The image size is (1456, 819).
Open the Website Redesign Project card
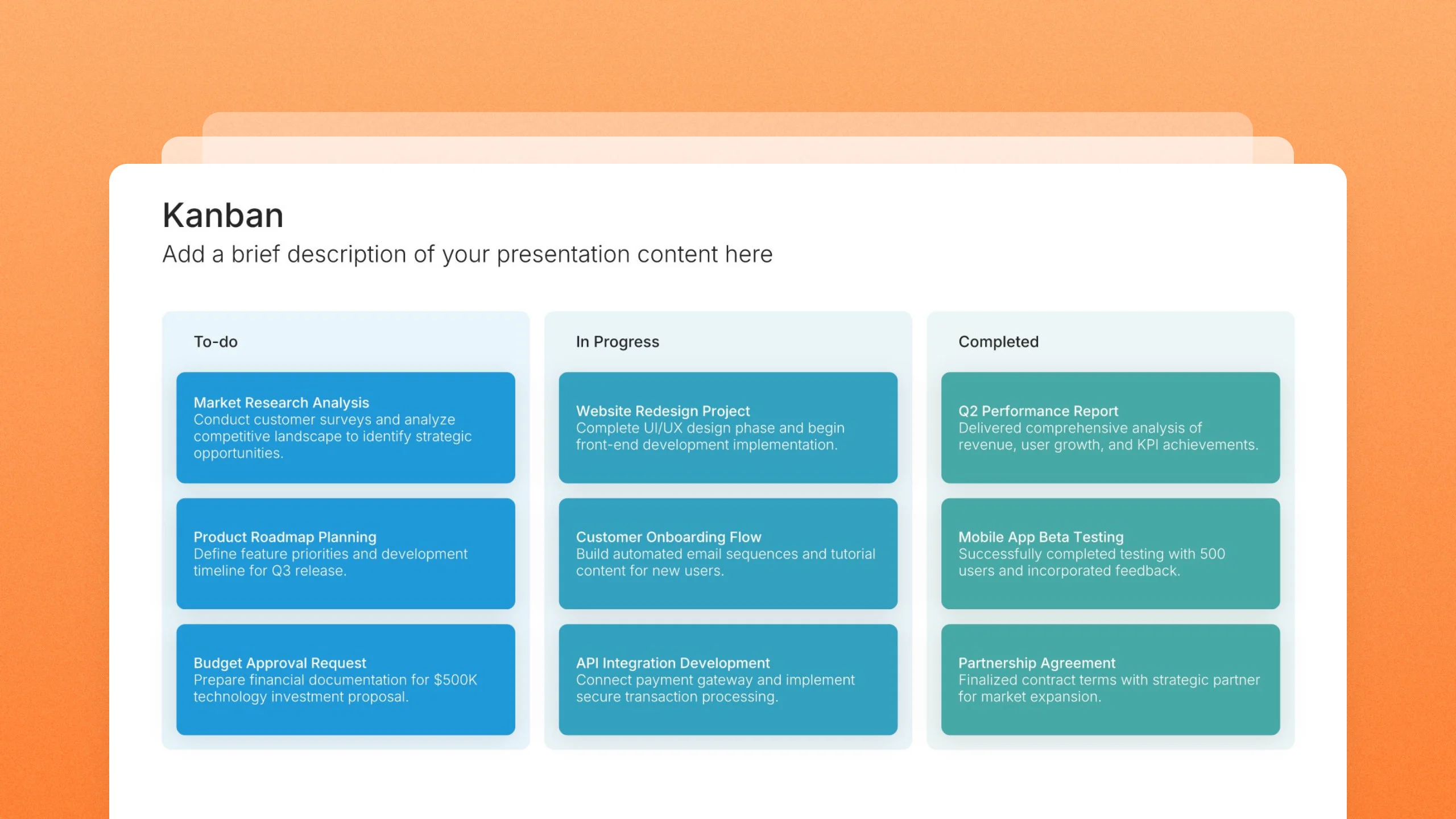[x=728, y=428]
